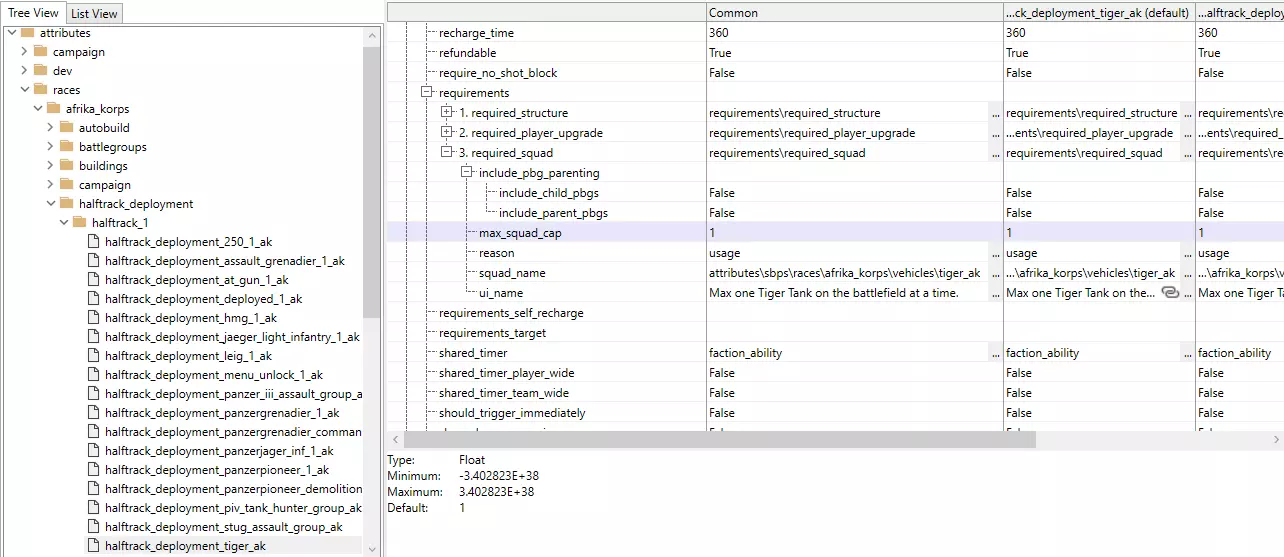Viewport: 1284px width, 557px height.
Task: Click the autobuild folder icon
Action: (x=66, y=128)
